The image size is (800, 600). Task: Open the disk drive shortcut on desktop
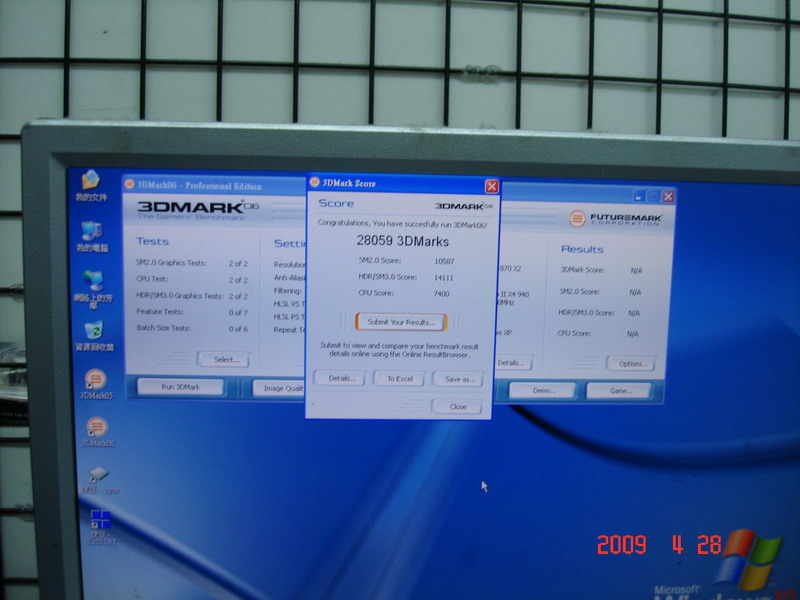pyautogui.click(x=99, y=480)
